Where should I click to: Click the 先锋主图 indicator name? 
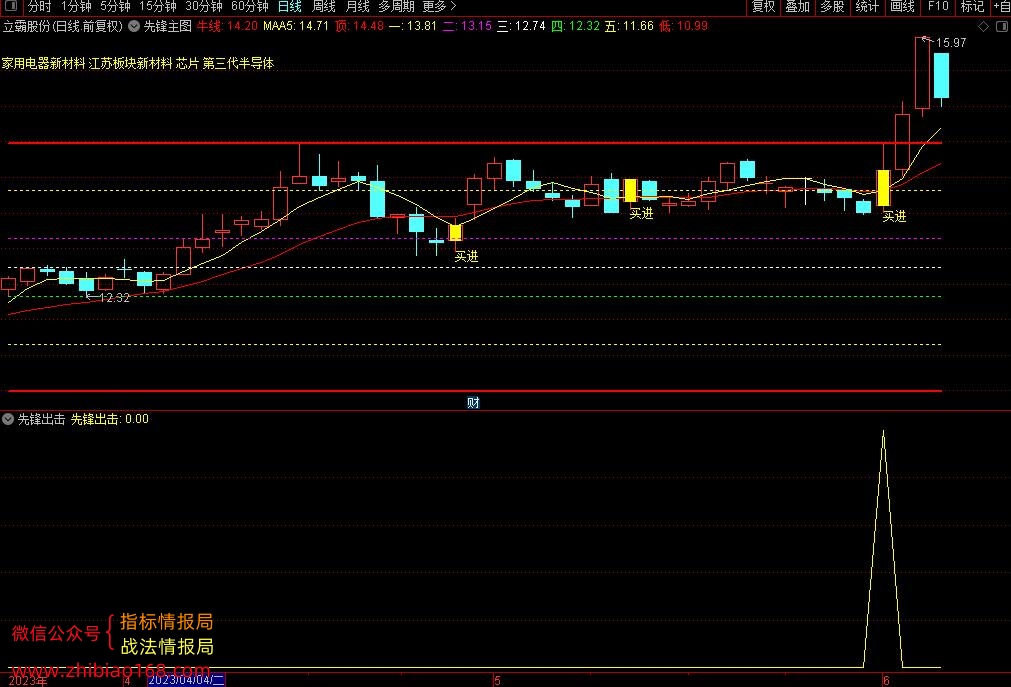point(168,26)
